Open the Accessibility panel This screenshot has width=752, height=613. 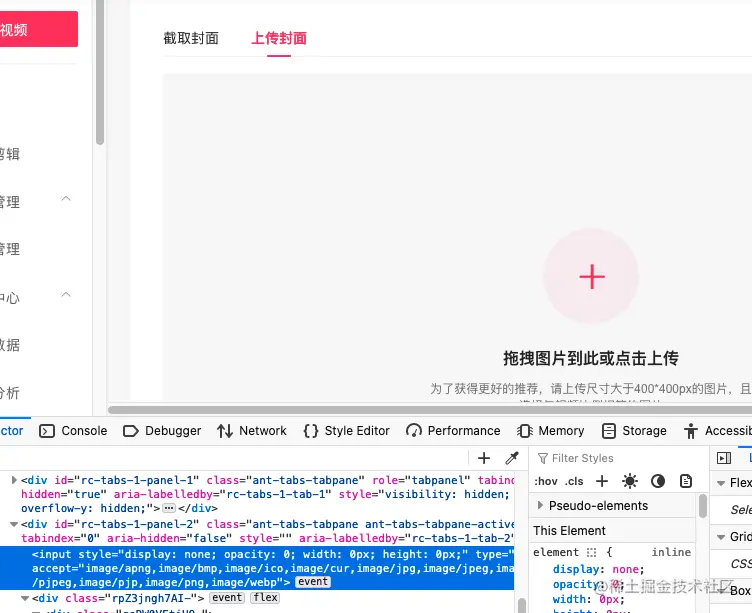717,431
